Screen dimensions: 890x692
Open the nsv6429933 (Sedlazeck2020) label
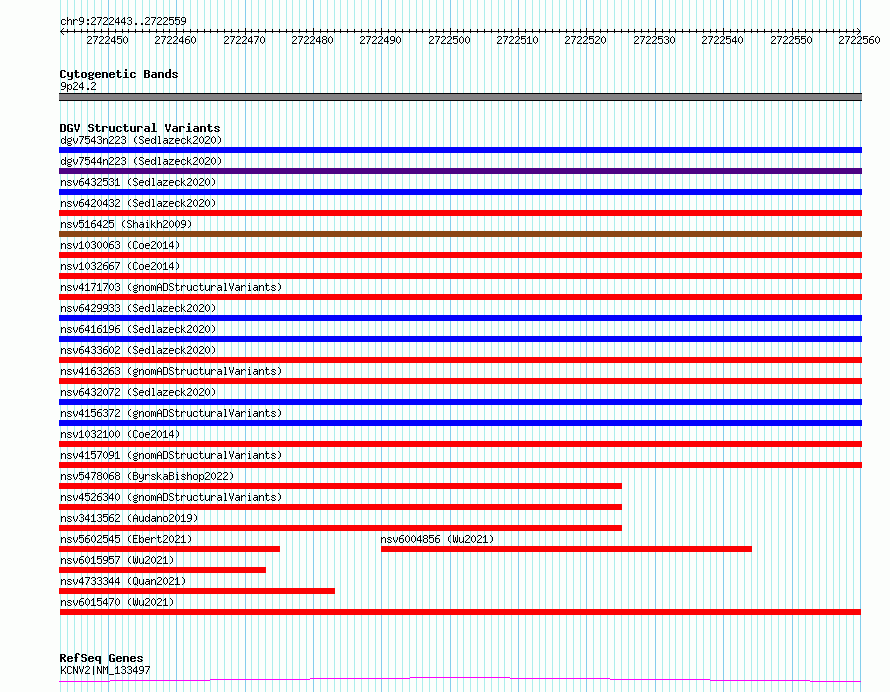click(138, 308)
